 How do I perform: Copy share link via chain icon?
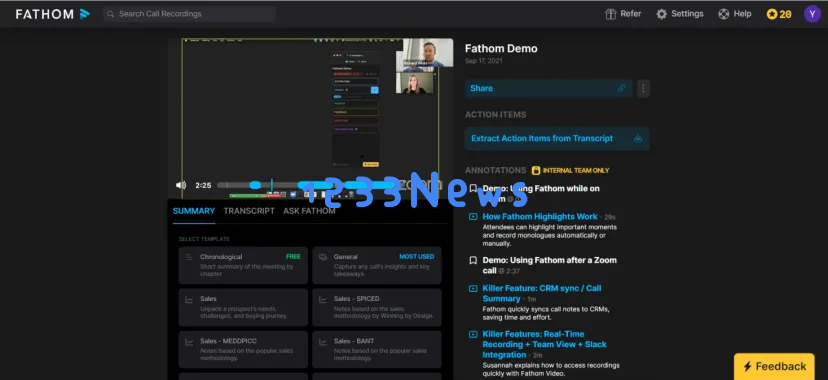pos(622,88)
